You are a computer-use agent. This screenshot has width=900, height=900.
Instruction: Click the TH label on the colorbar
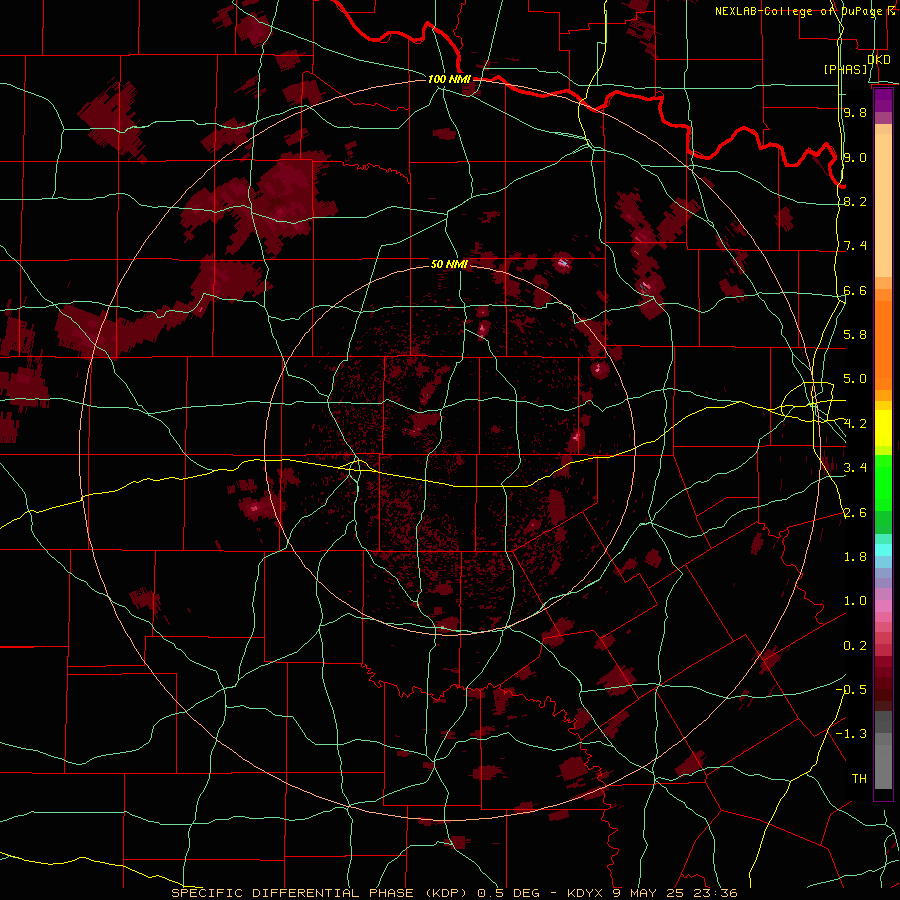point(859,779)
